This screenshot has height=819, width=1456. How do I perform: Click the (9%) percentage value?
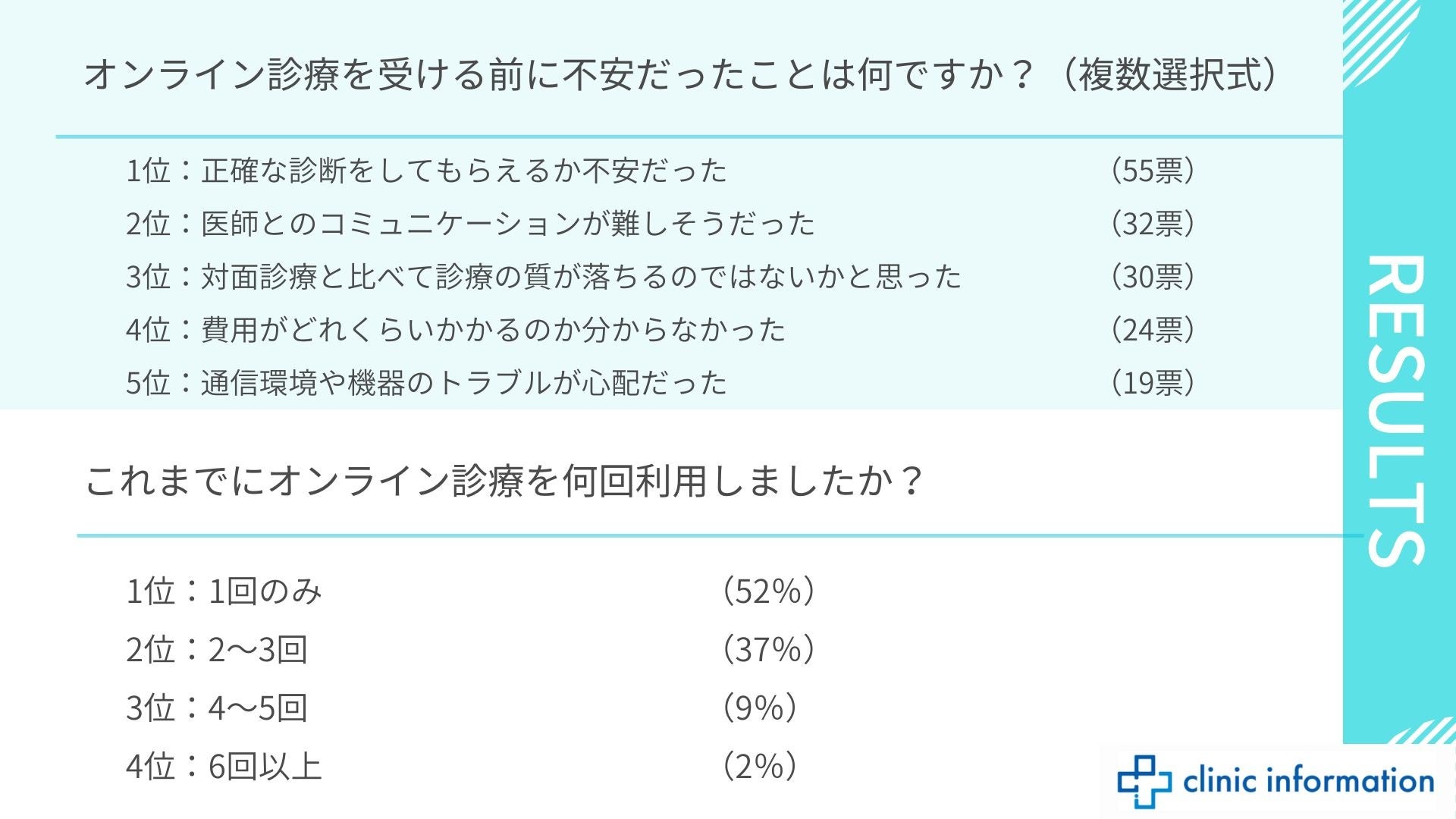(x=759, y=708)
